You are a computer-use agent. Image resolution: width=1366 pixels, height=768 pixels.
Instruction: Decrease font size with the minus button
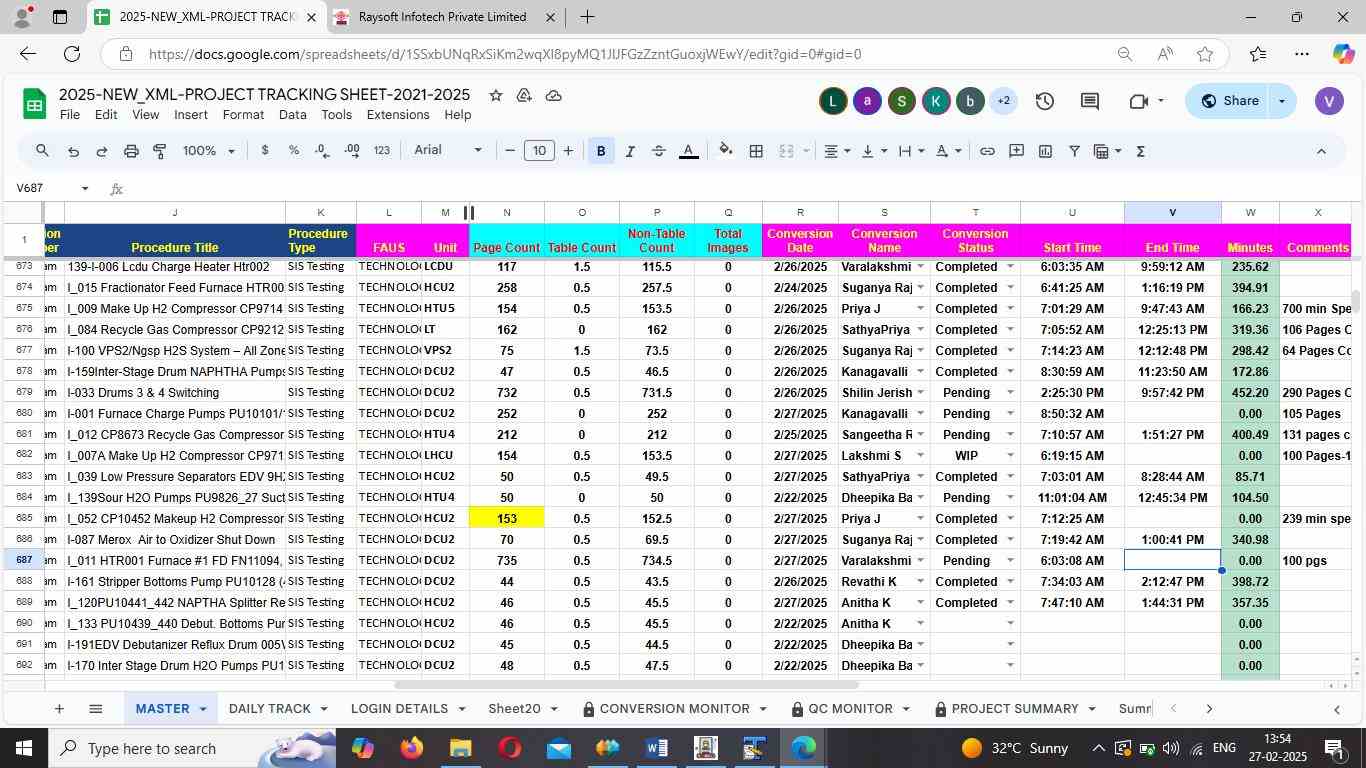coord(510,151)
